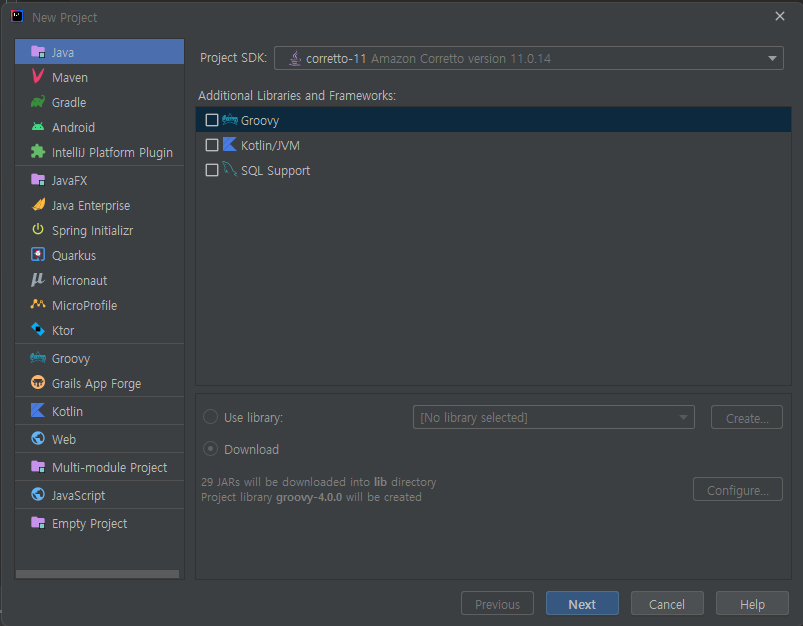The width and height of the screenshot is (803, 626).
Task: Click the Maven icon in sidebar
Action: tap(38, 76)
